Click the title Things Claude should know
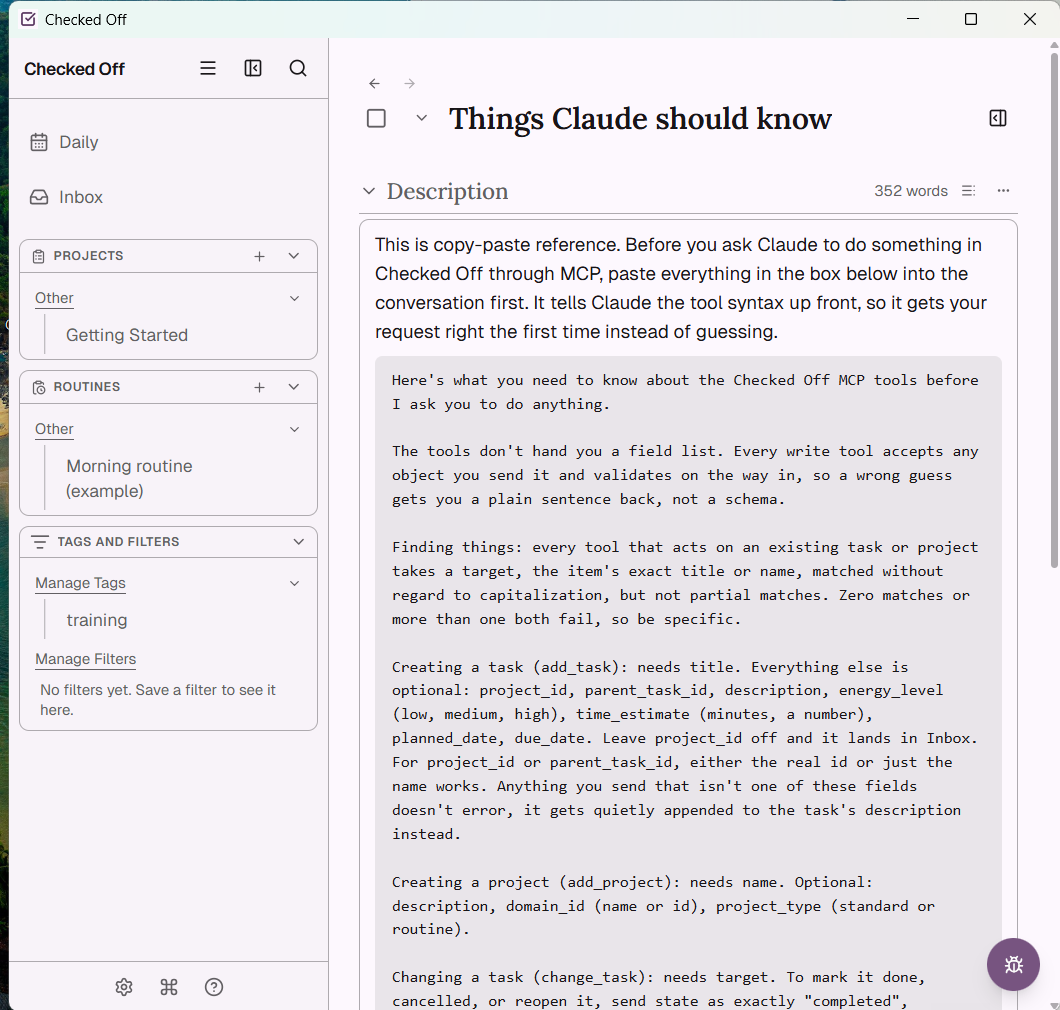1060x1010 pixels. click(x=640, y=119)
